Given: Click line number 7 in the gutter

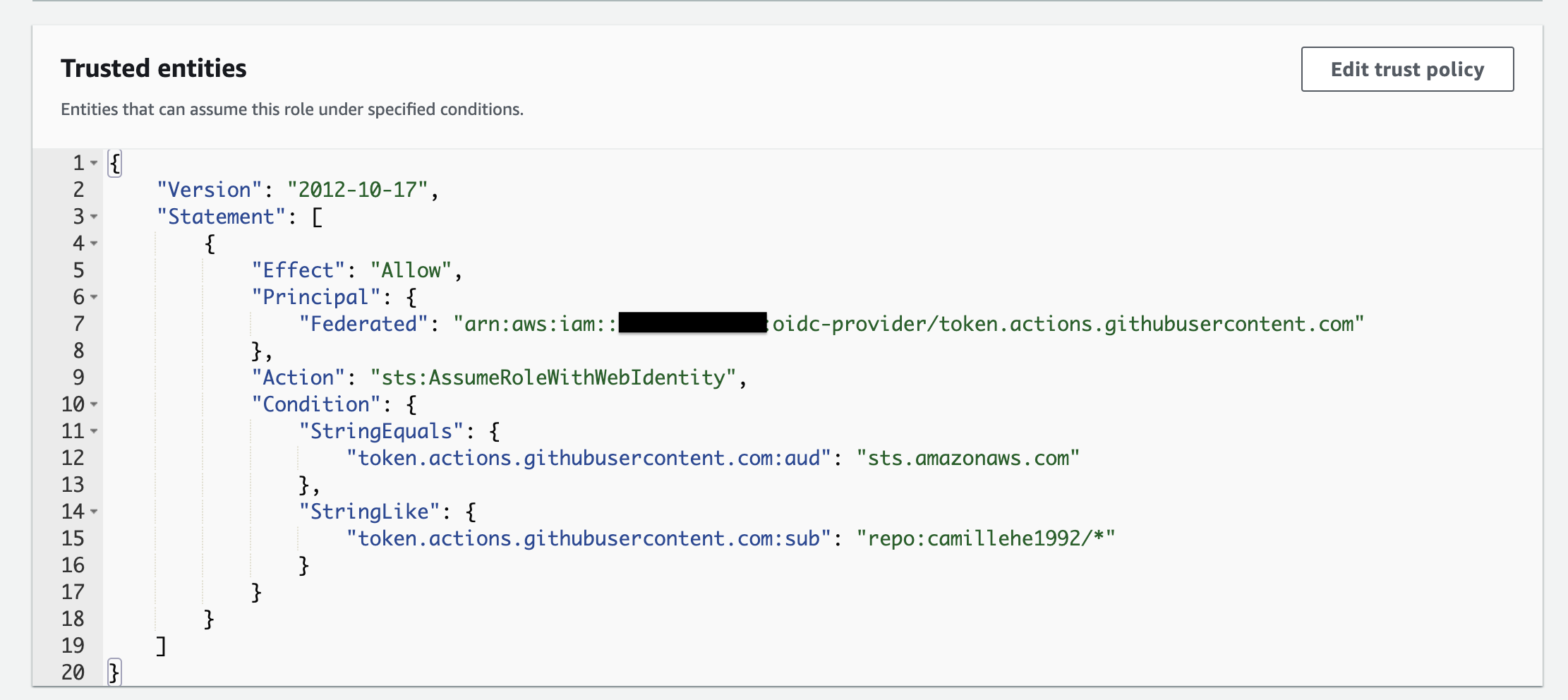Looking at the screenshot, I should coord(78,324).
